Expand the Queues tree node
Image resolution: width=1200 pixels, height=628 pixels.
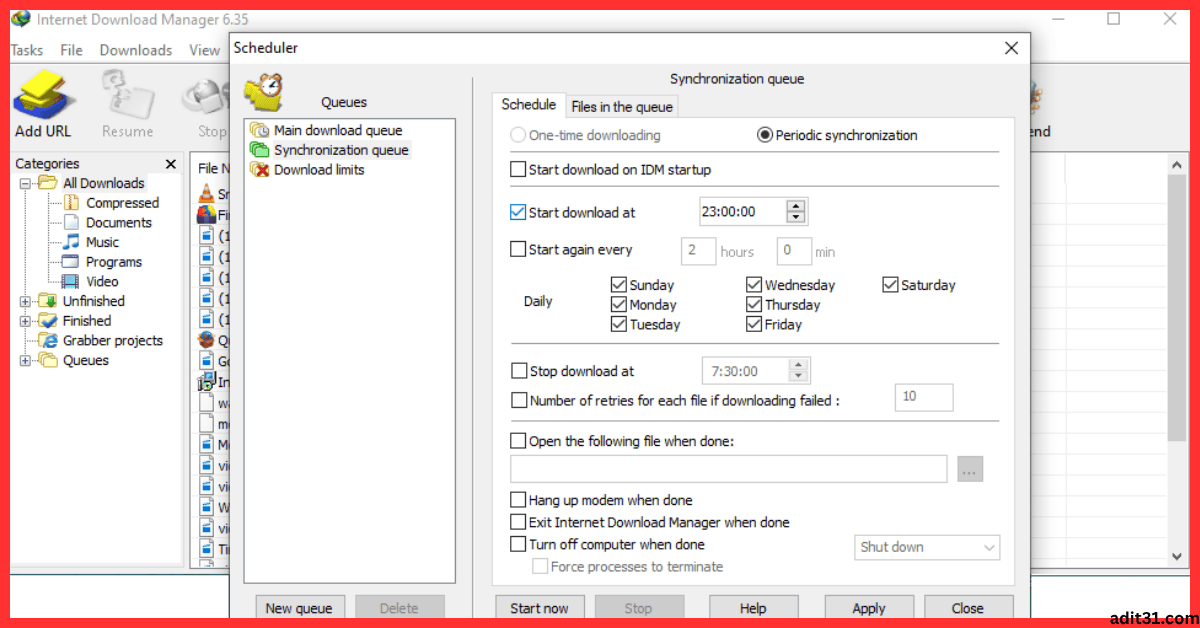tap(25, 360)
